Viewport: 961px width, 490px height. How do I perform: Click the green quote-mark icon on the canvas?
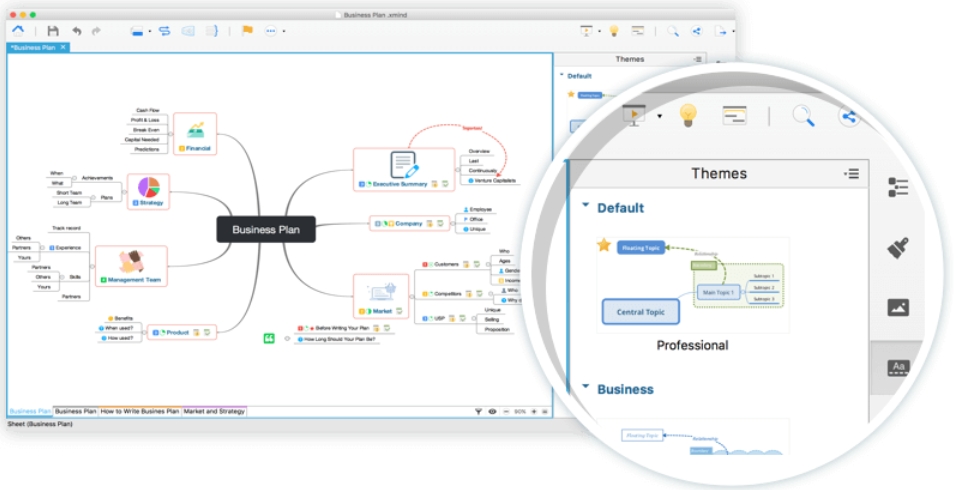pyautogui.click(x=269, y=338)
